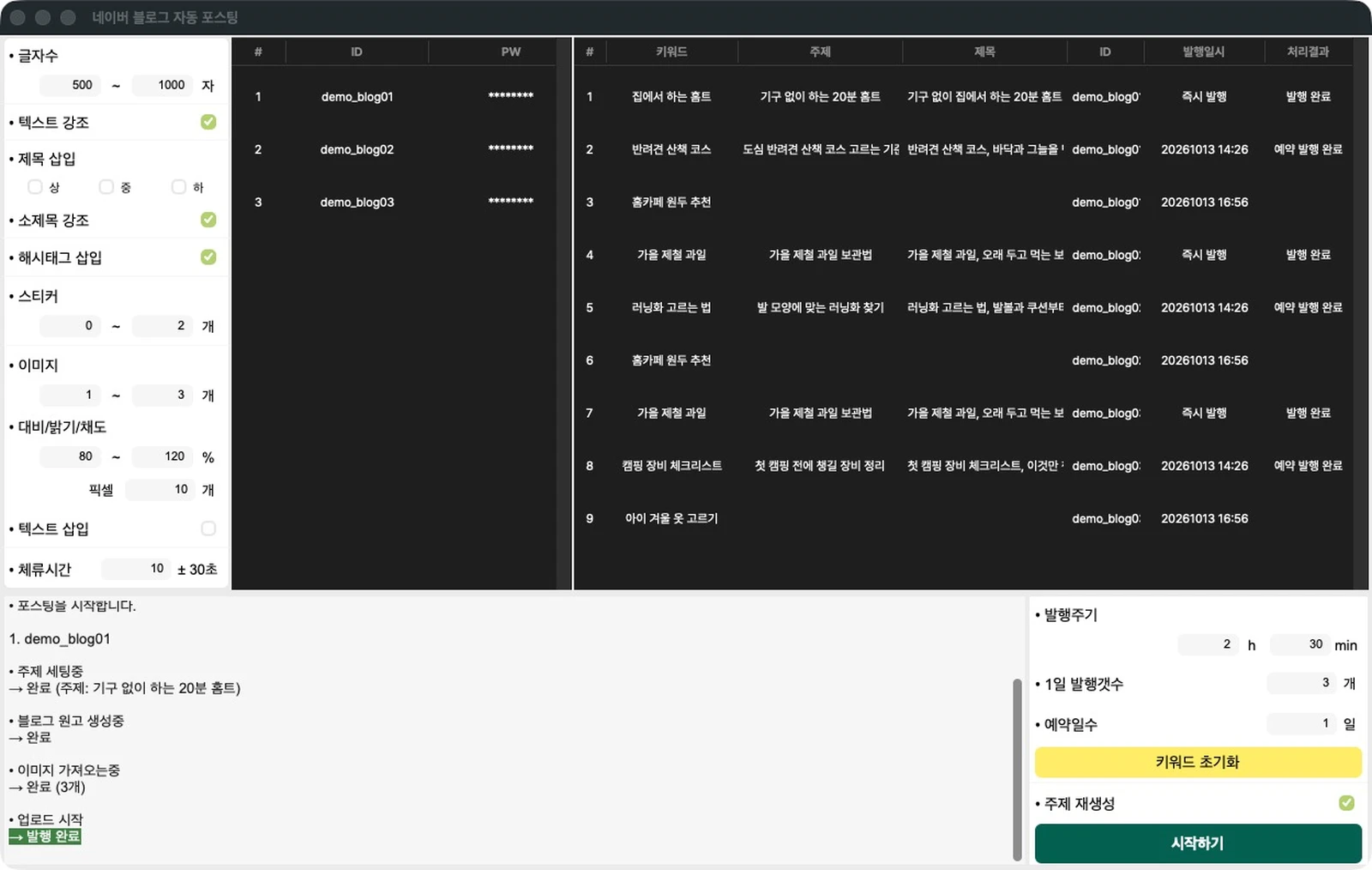Click keyword cell 집에서 하는 홈트
The image size is (1372, 870).
coord(671,97)
